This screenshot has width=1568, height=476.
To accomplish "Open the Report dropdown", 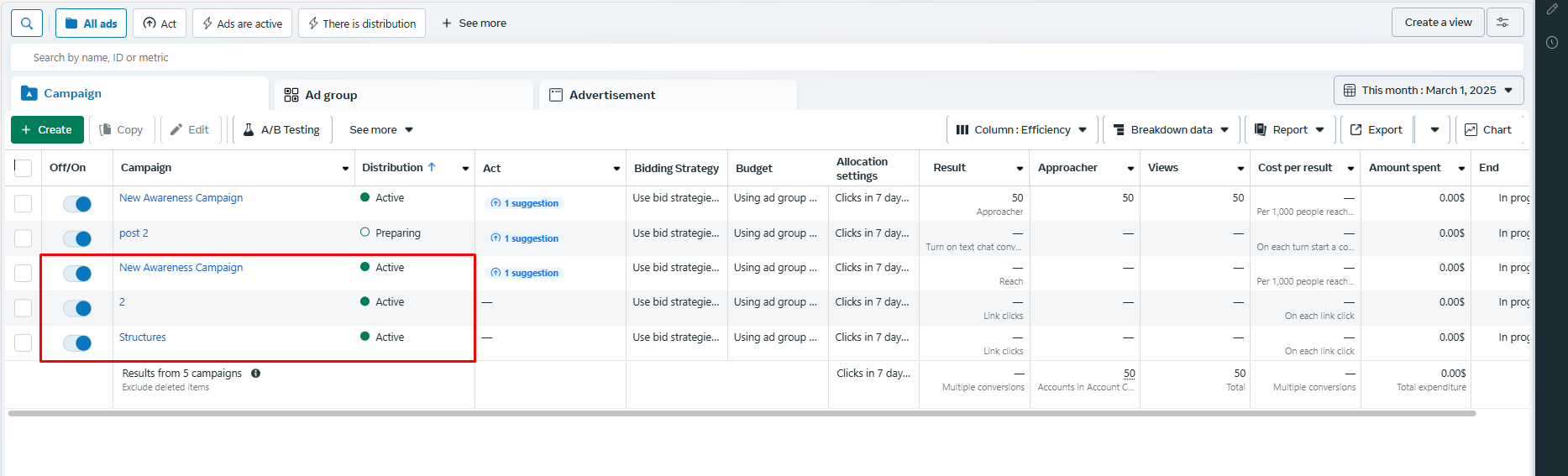I will (1289, 130).
